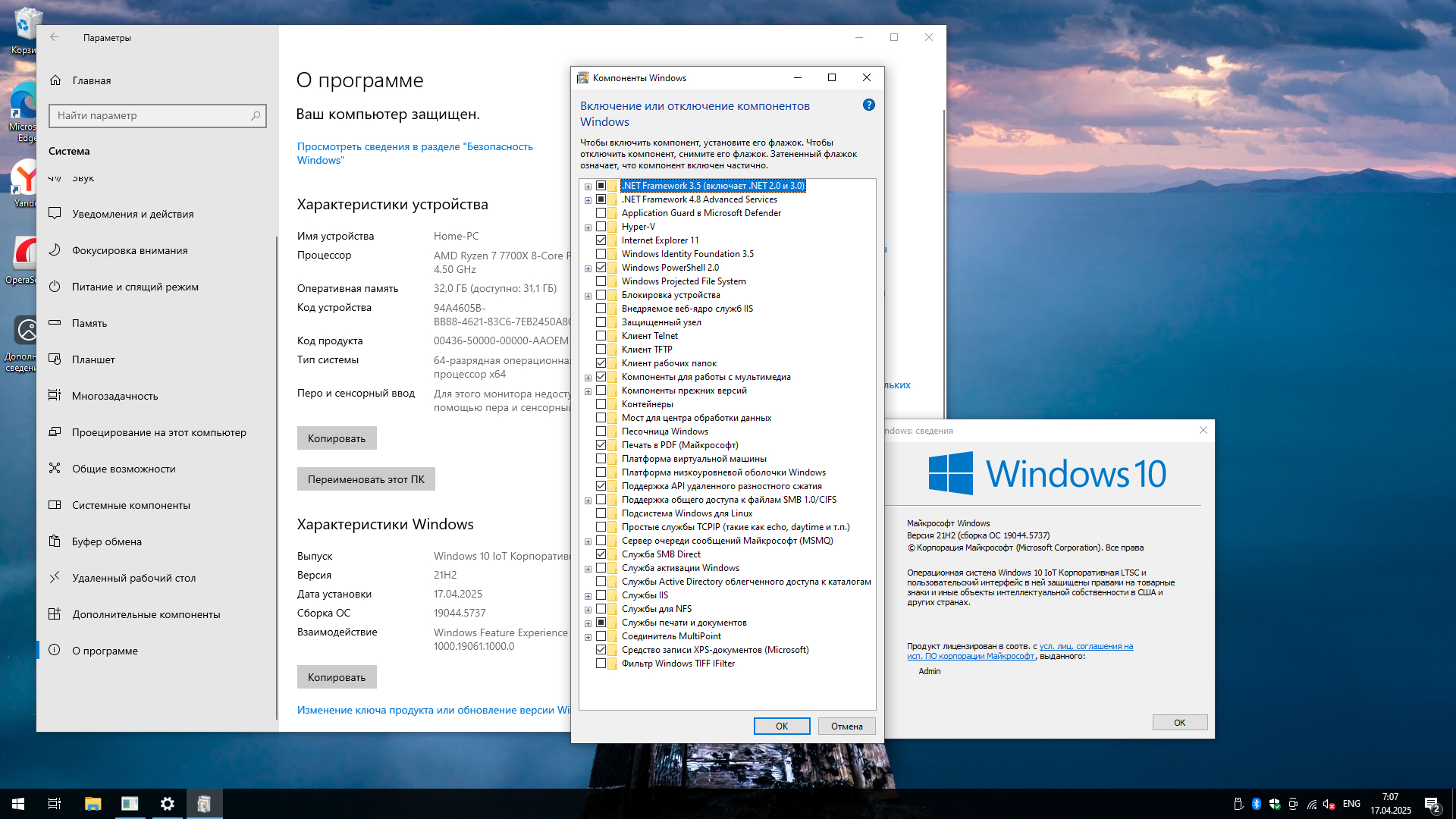Click the Task View taskbar icon
The image size is (1456, 819).
tap(55, 804)
